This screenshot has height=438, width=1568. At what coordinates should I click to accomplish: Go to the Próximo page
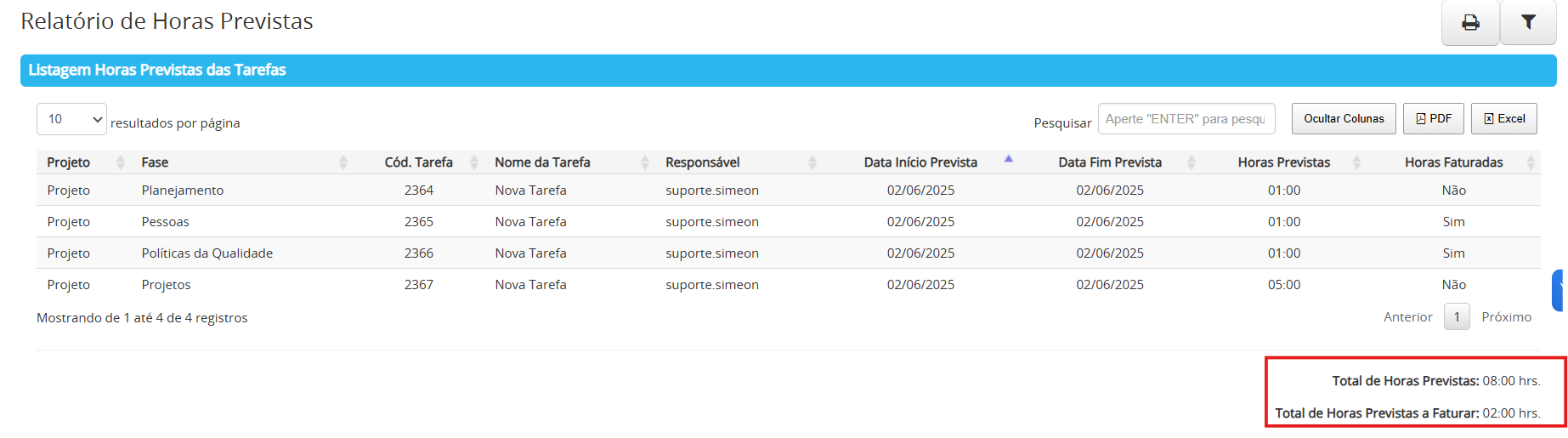point(1506,317)
